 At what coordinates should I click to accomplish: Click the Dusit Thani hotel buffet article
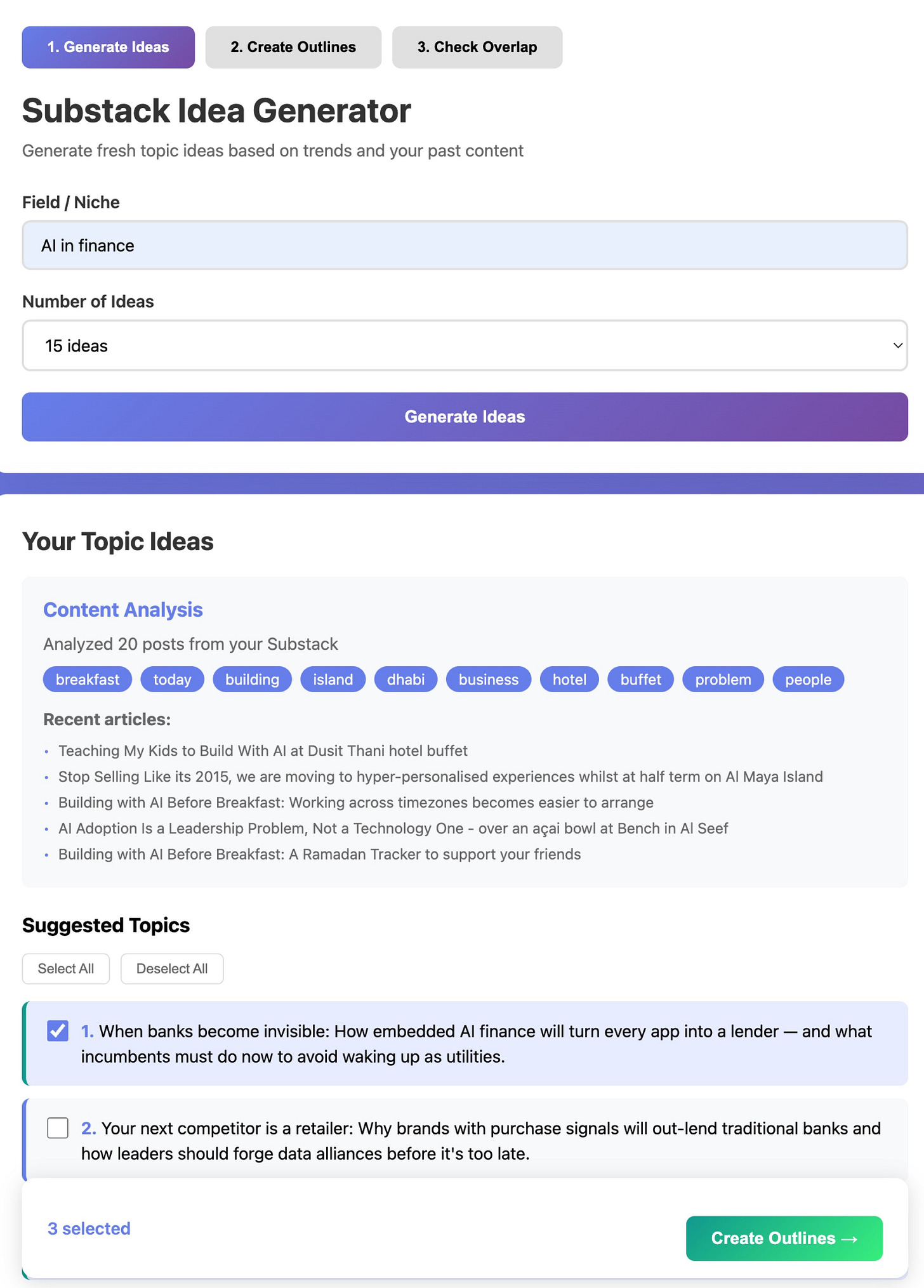pos(263,751)
